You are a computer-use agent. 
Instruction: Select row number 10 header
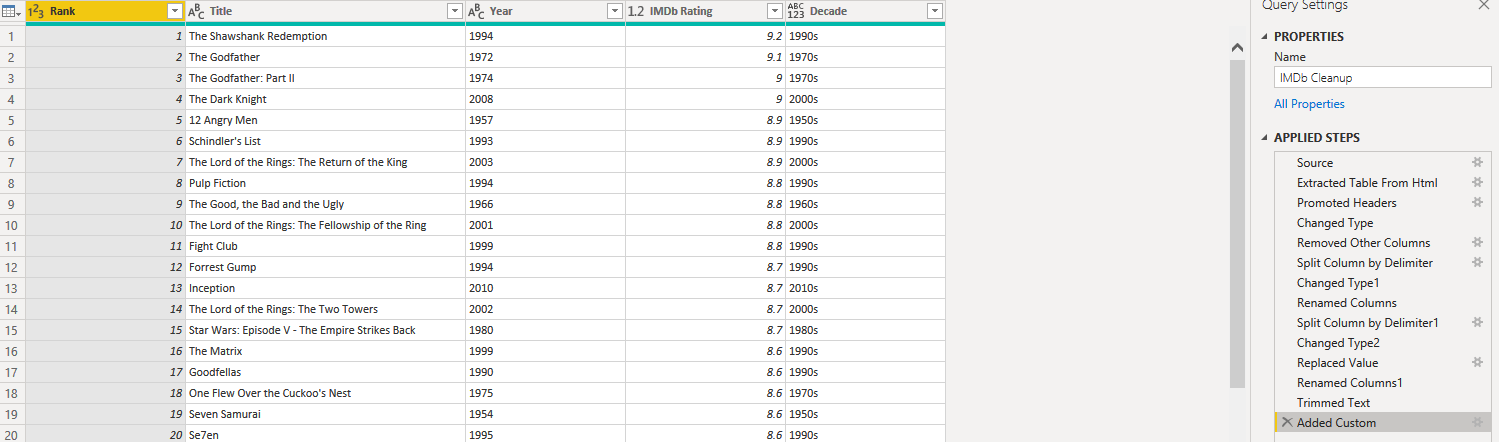point(12,225)
